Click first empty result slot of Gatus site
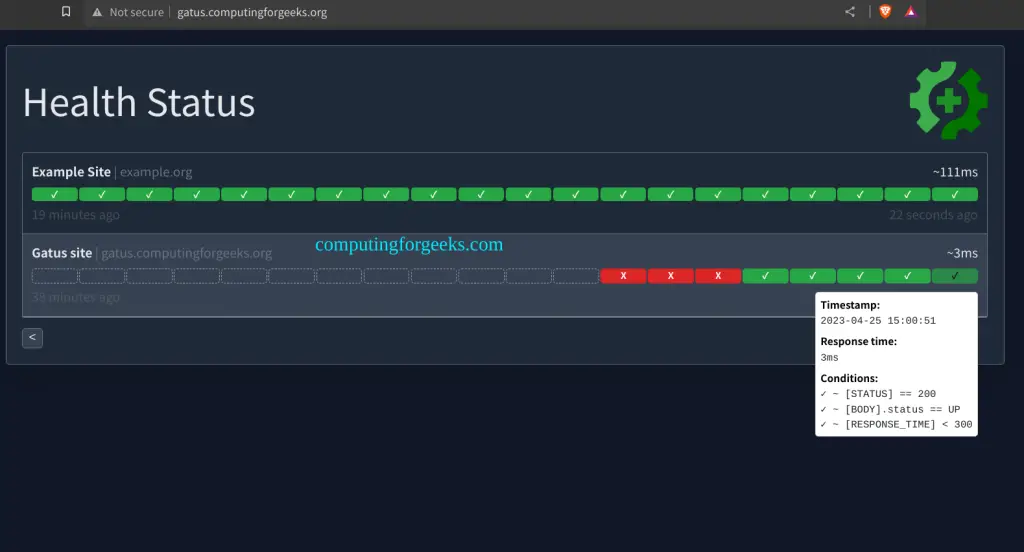This screenshot has width=1024, height=552. point(55,276)
